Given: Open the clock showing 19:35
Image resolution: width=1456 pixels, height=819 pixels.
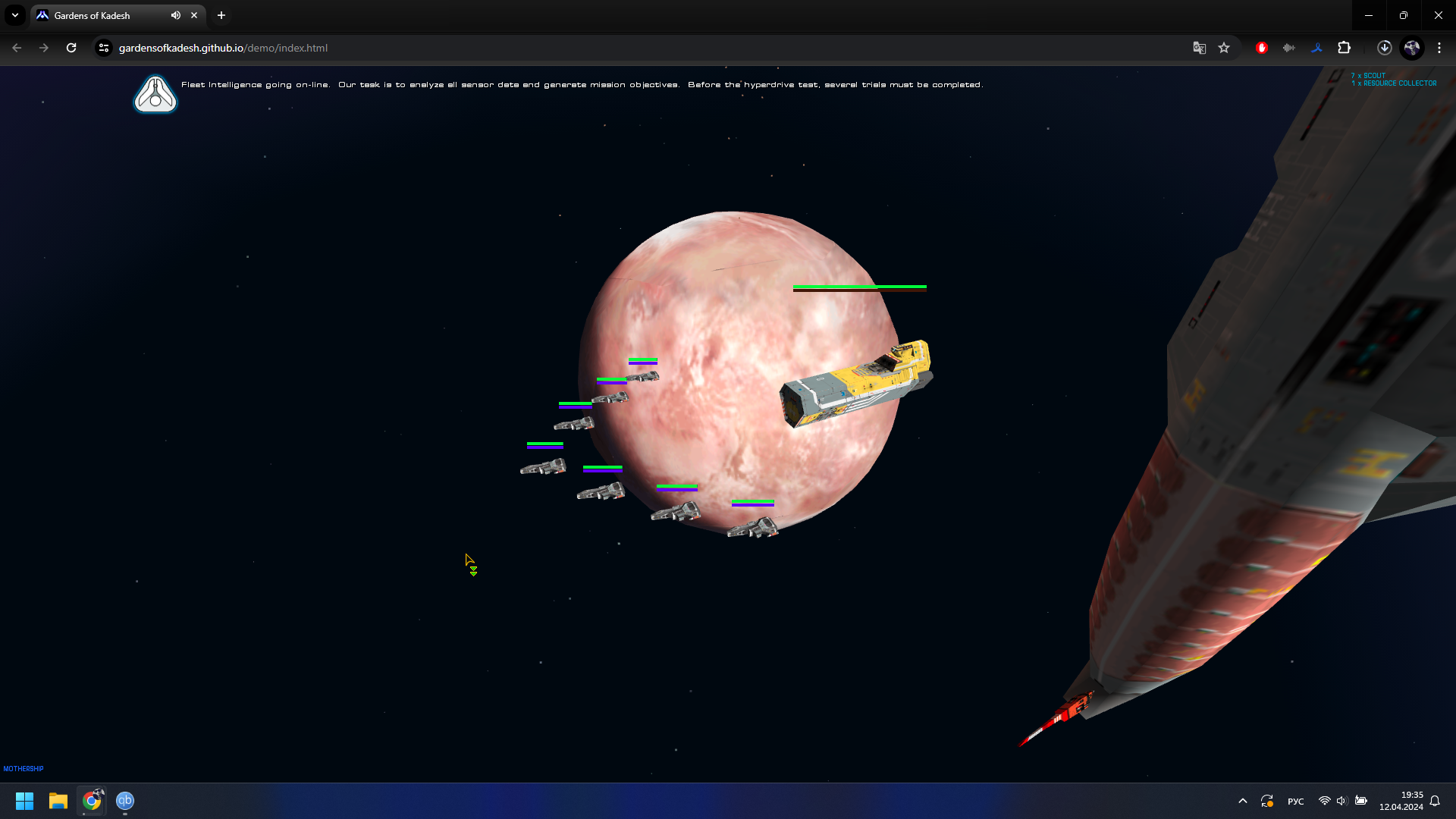Looking at the screenshot, I should [x=1401, y=801].
